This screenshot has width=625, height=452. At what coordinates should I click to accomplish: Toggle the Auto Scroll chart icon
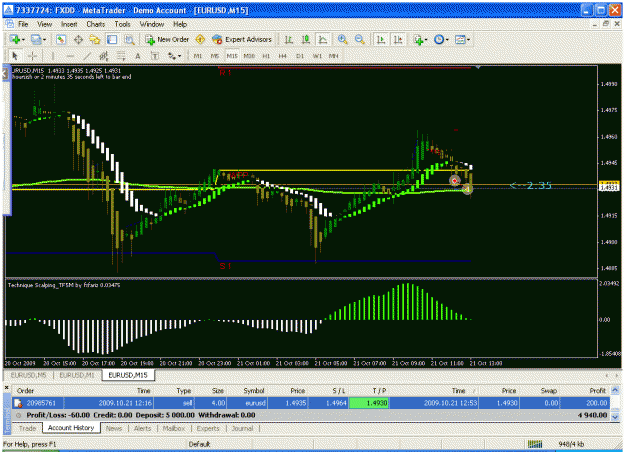click(x=381, y=39)
